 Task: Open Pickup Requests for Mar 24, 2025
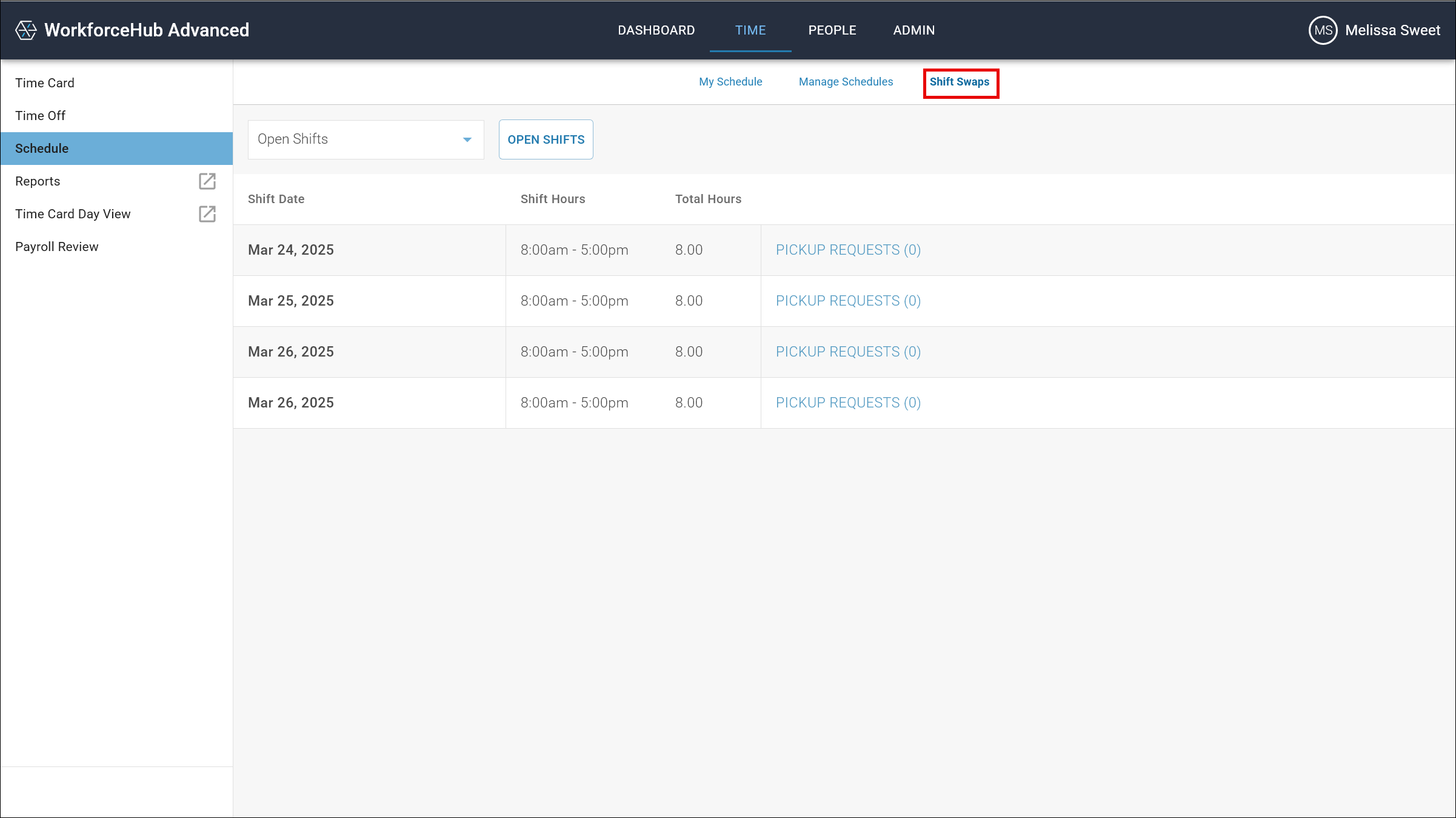point(848,249)
